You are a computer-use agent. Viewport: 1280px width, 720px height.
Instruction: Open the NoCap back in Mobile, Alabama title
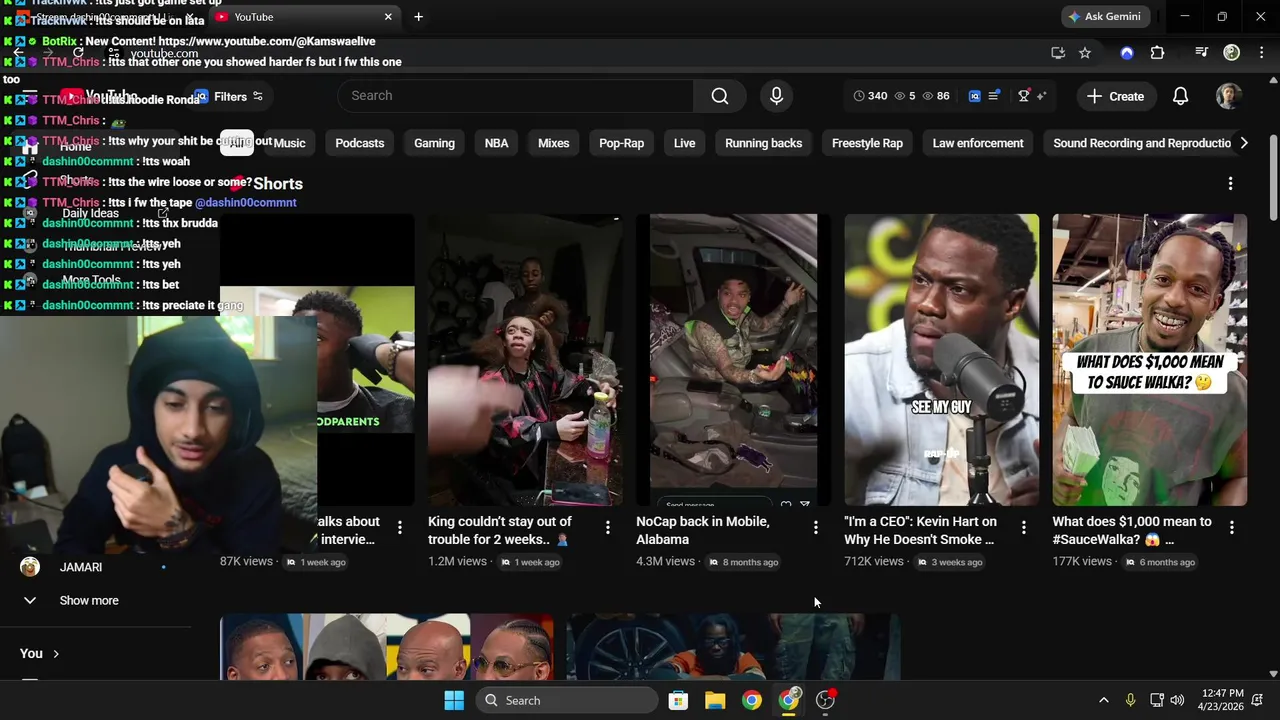pyautogui.click(x=702, y=530)
